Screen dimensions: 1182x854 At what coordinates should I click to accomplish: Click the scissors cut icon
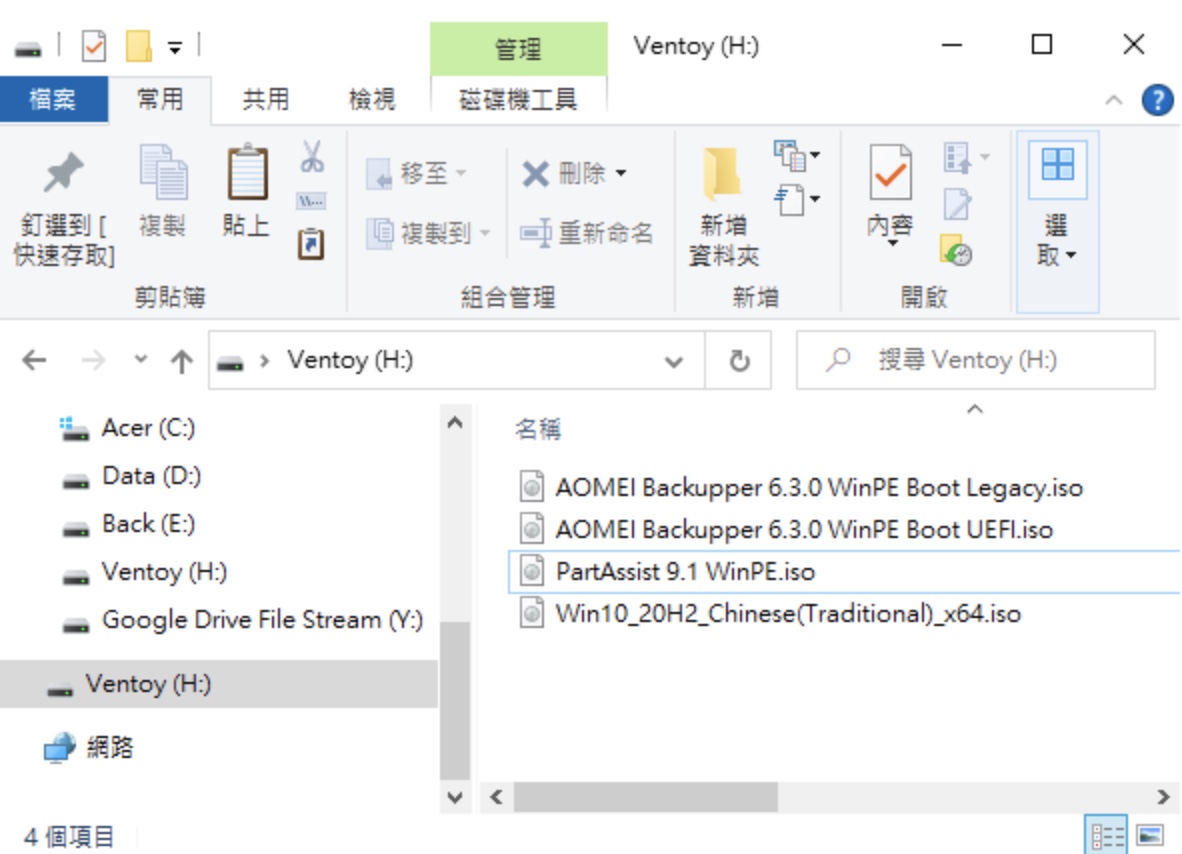(311, 156)
